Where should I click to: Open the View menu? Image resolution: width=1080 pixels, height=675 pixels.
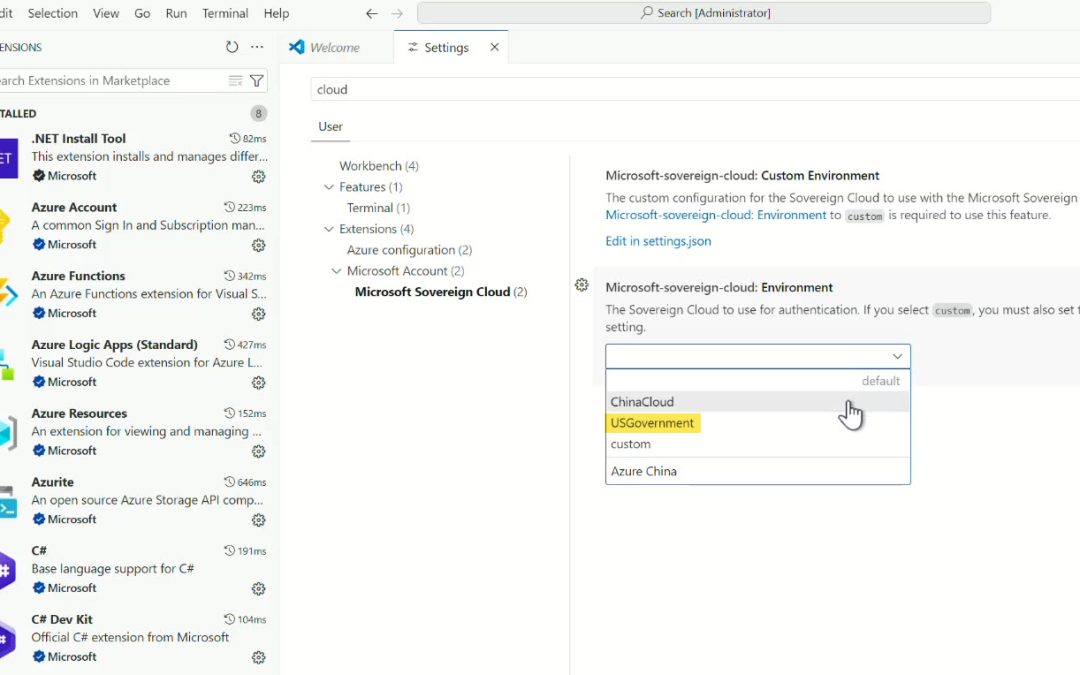(x=105, y=13)
